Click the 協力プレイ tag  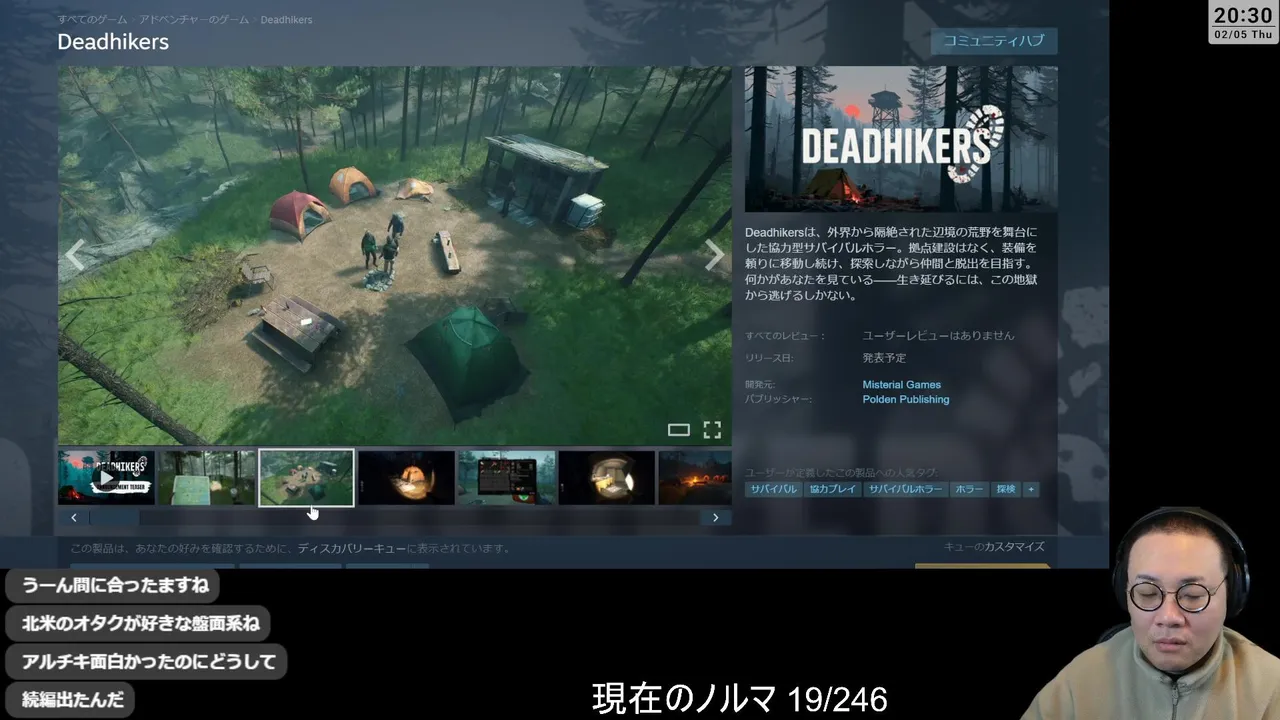pyautogui.click(x=832, y=489)
